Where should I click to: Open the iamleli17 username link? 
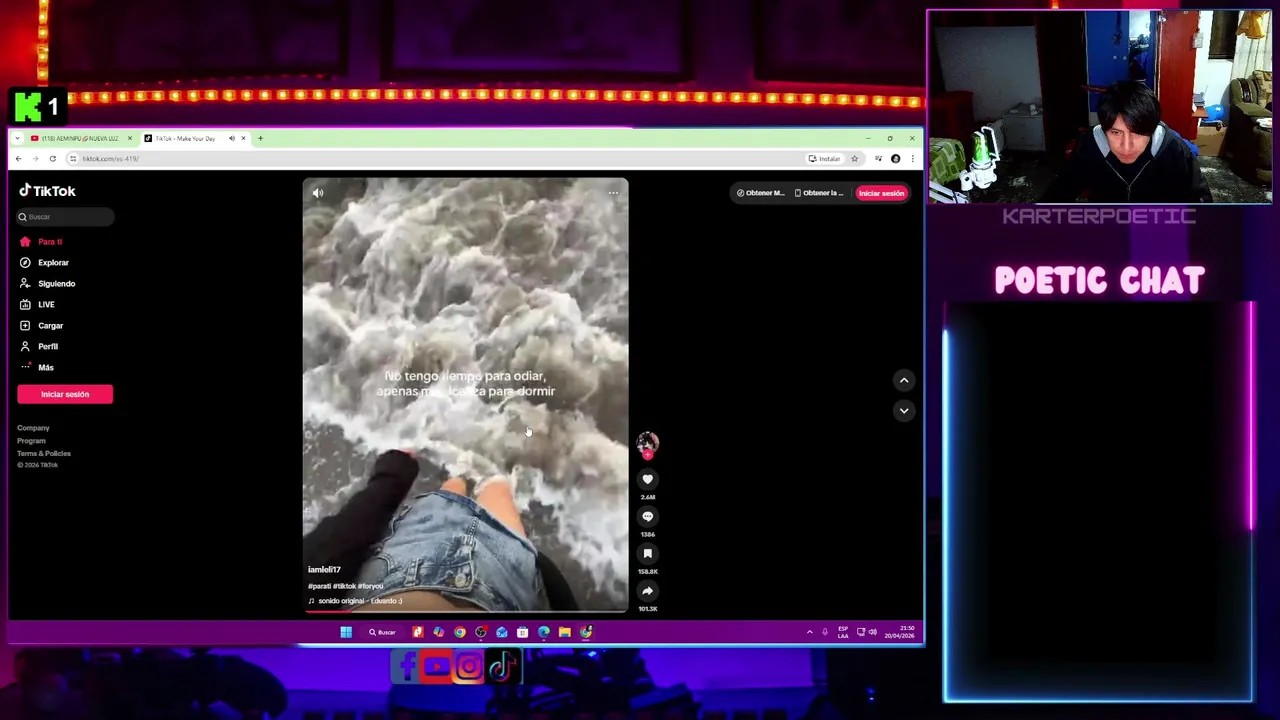[x=324, y=570]
